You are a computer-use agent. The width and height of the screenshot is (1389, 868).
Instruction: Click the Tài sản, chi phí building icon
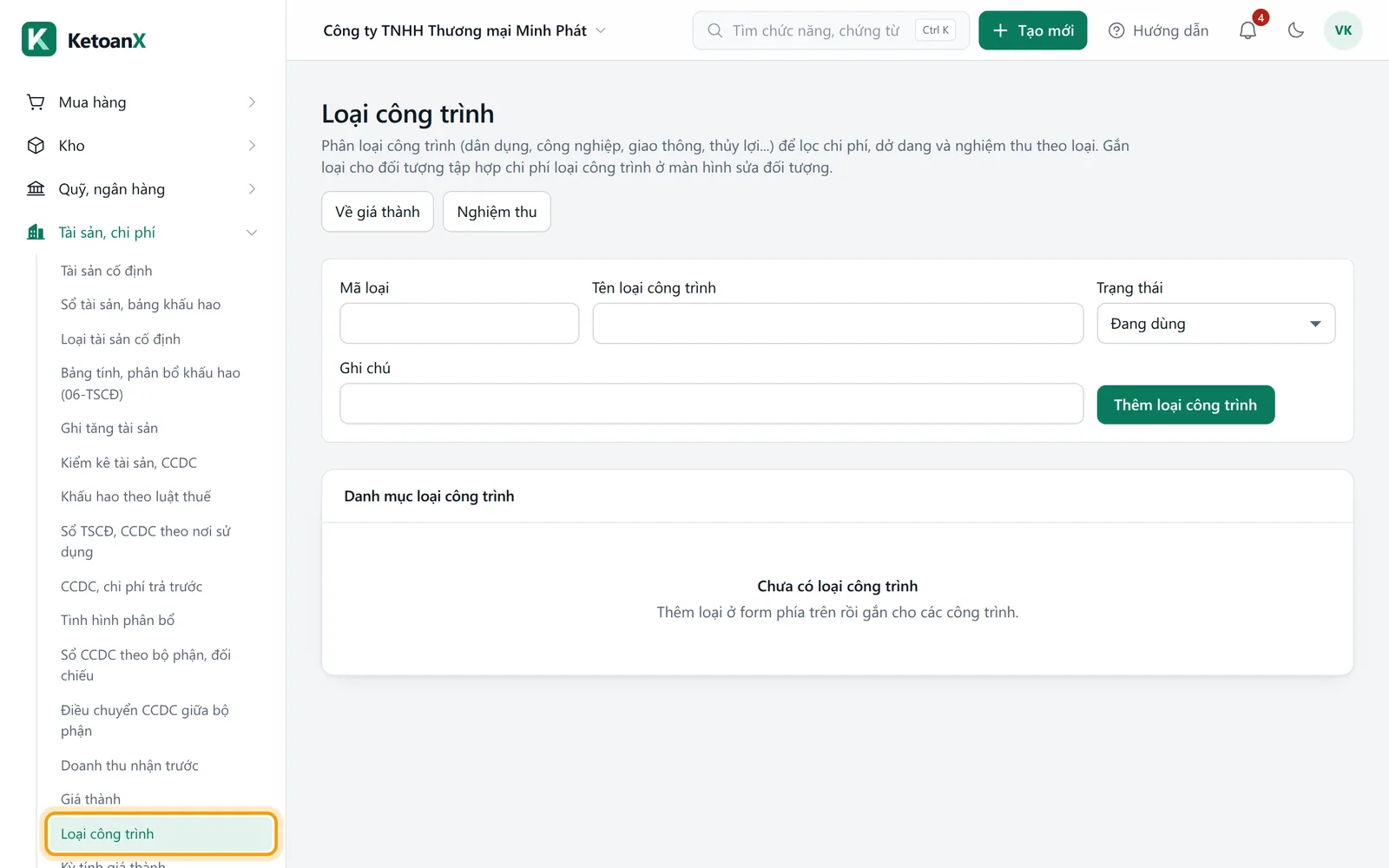(x=36, y=233)
